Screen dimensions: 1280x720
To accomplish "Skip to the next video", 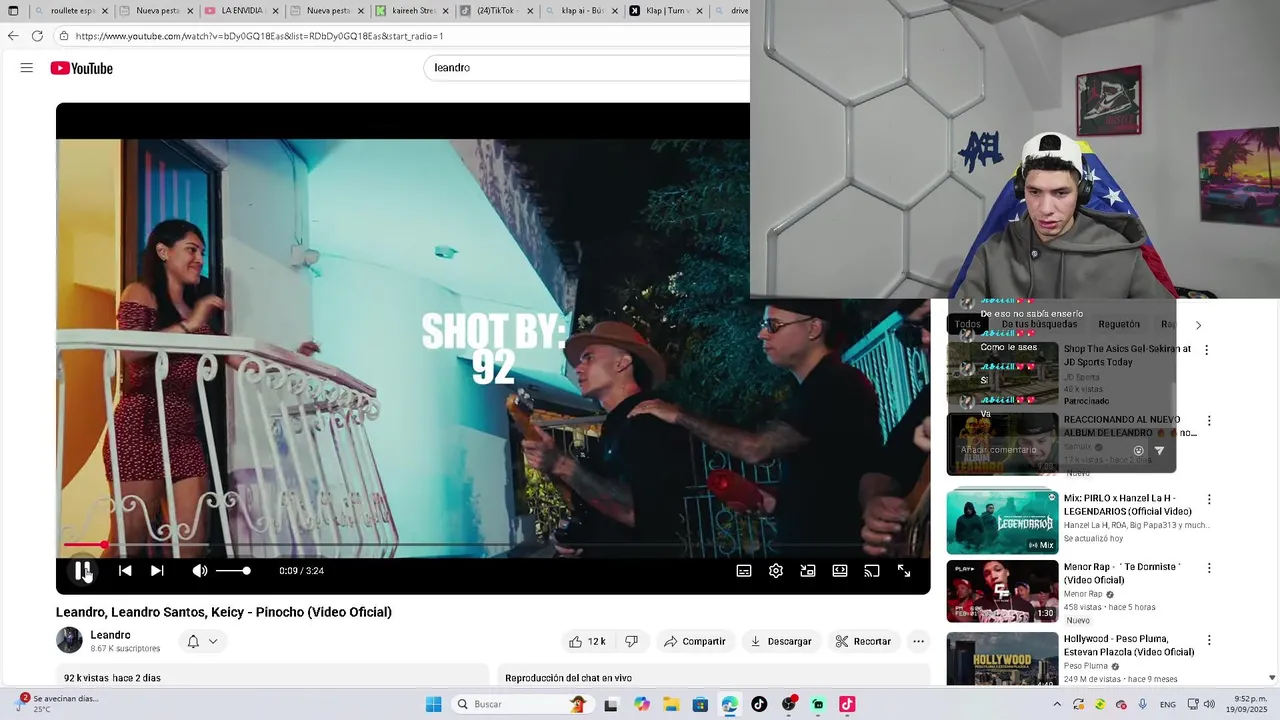I will coord(157,571).
